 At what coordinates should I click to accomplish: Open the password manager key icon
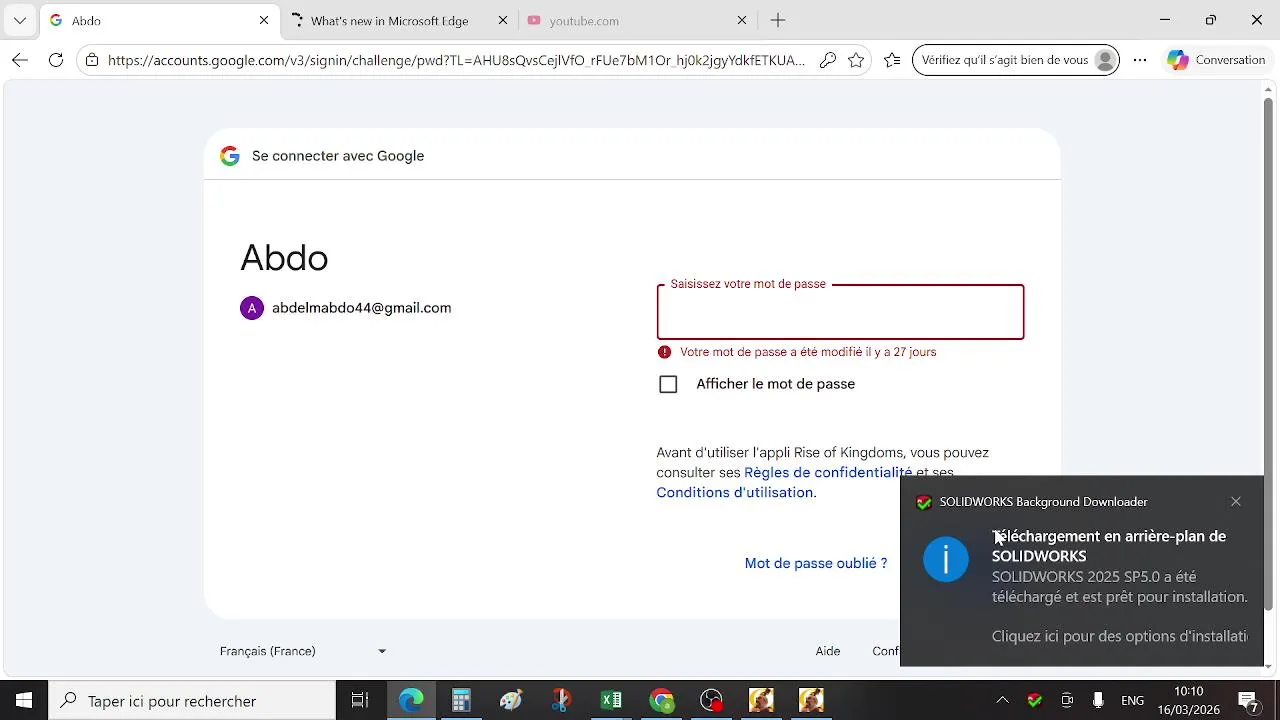(x=828, y=60)
